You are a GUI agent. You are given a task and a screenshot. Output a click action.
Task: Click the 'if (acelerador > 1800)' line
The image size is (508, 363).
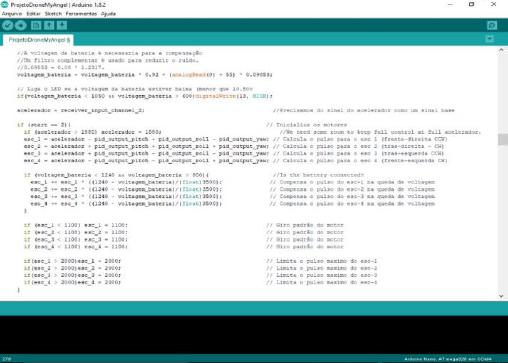93,132
